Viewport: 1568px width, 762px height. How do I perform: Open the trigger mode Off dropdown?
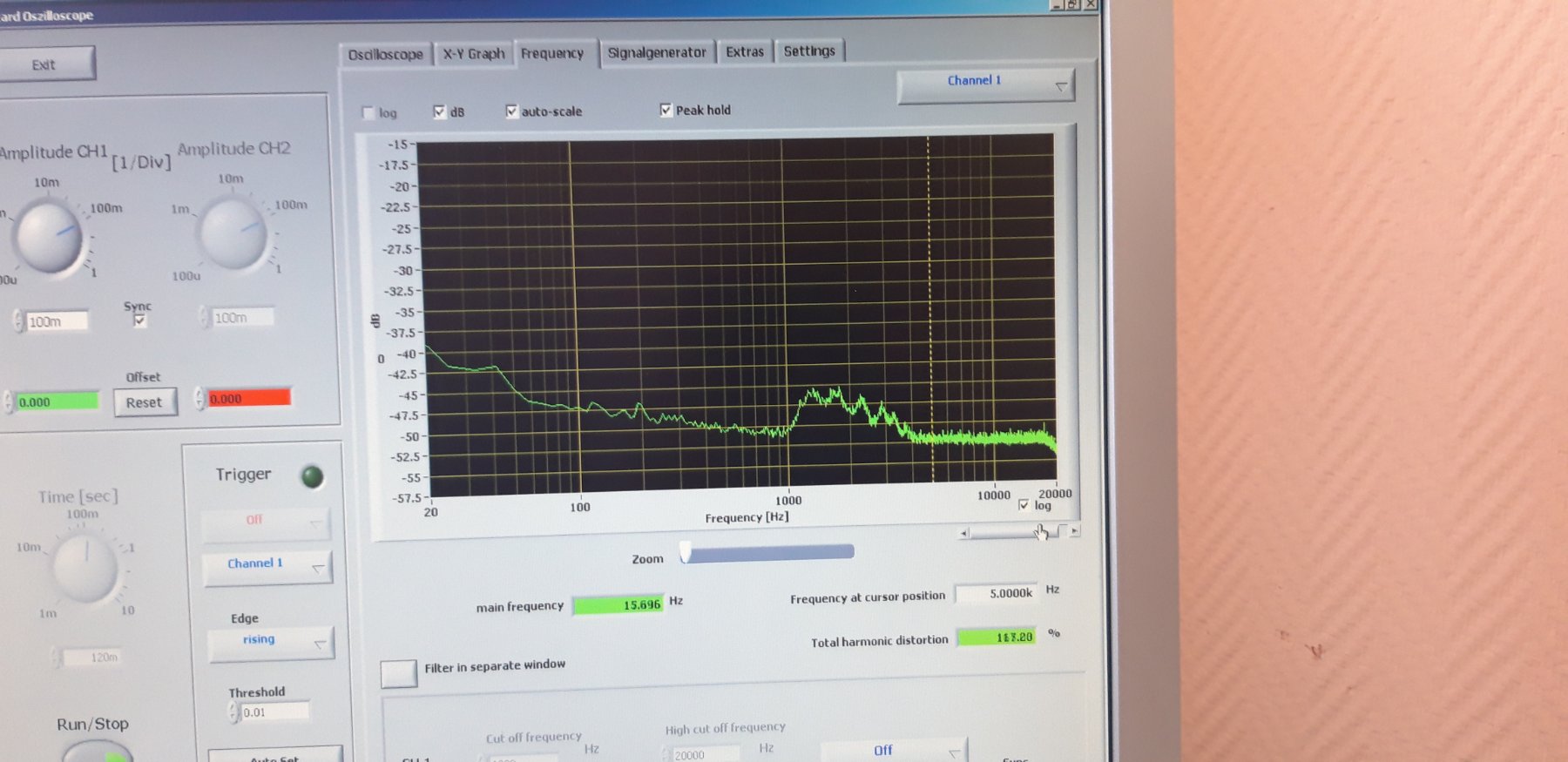(266, 523)
